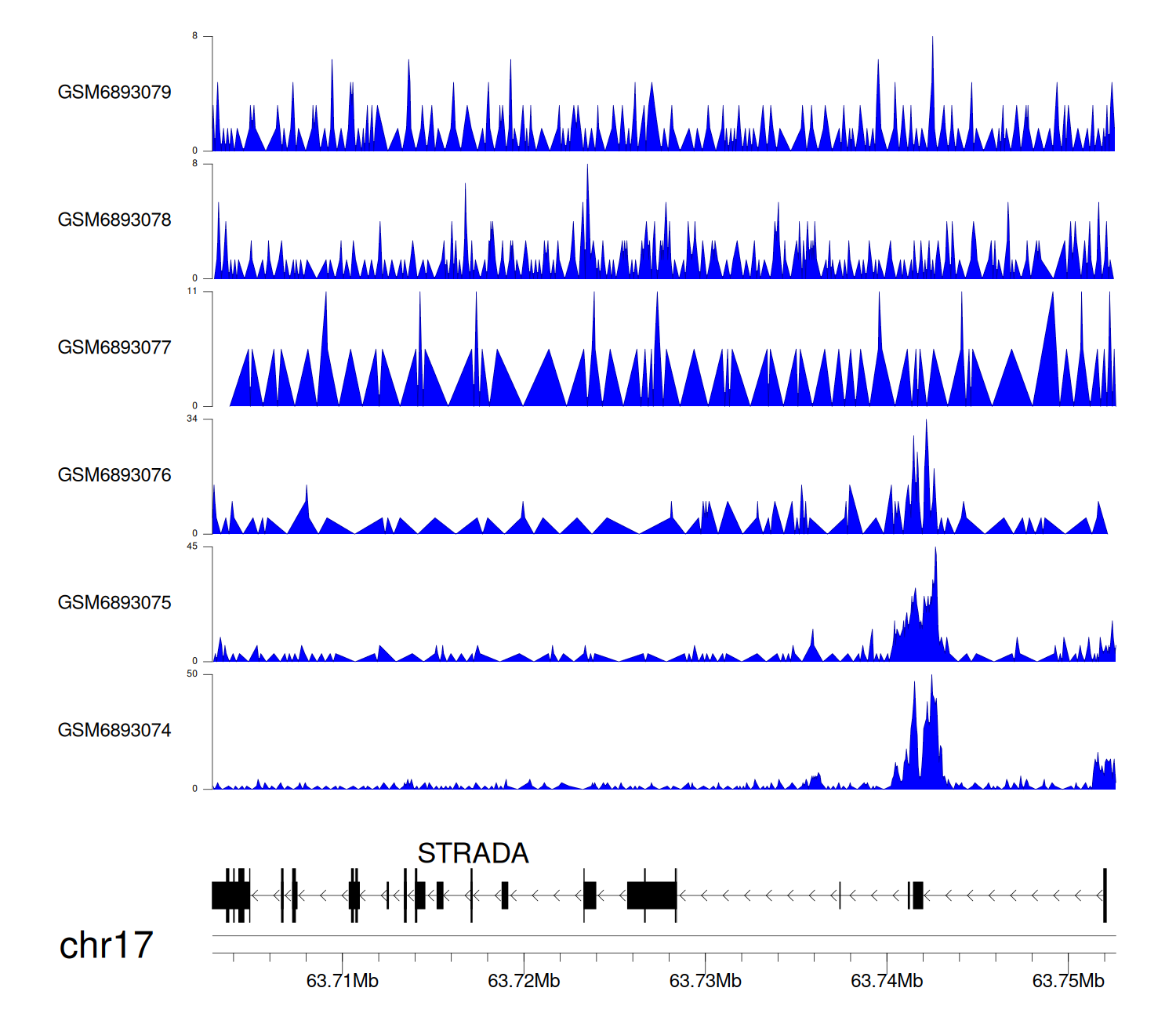
Task: Select the 63.72Mb coordinate label
Action: [524, 981]
